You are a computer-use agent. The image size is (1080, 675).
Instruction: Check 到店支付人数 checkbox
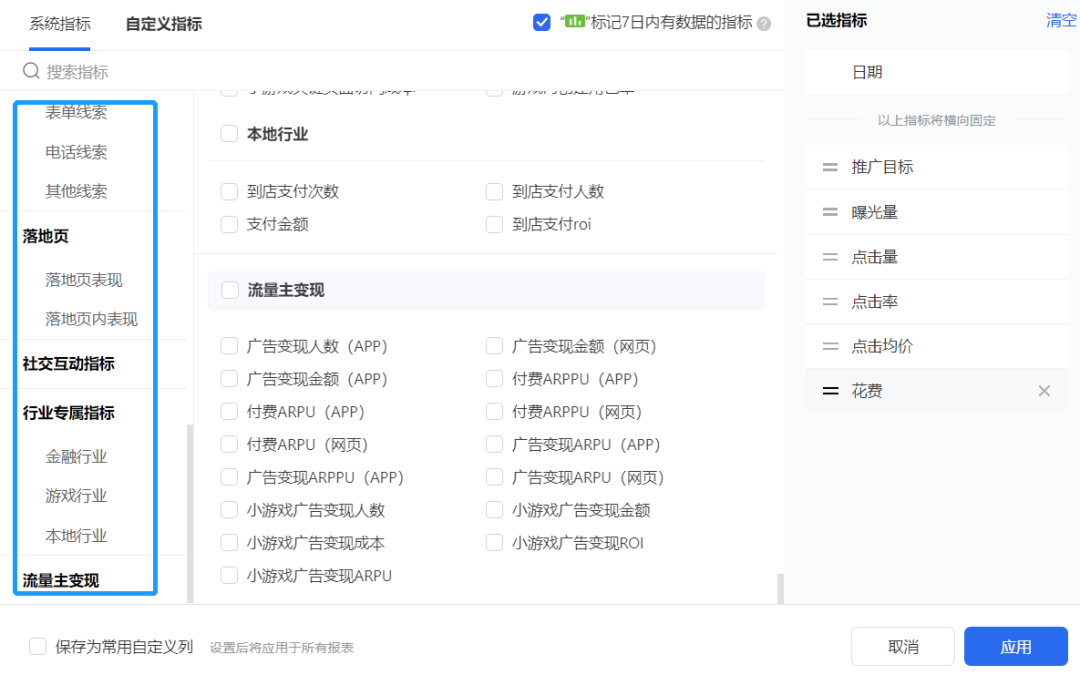494,191
